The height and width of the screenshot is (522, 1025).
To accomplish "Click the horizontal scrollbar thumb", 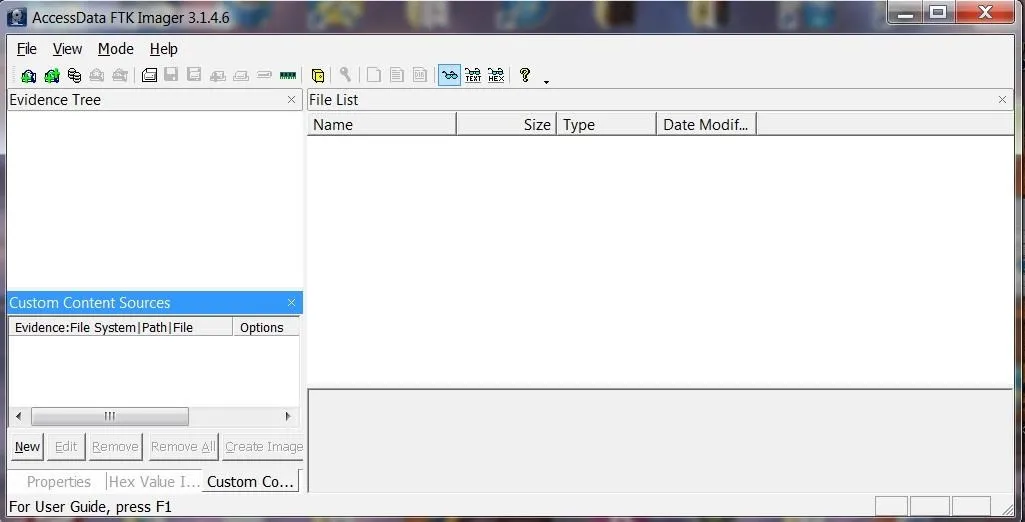I will click(110, 416).
